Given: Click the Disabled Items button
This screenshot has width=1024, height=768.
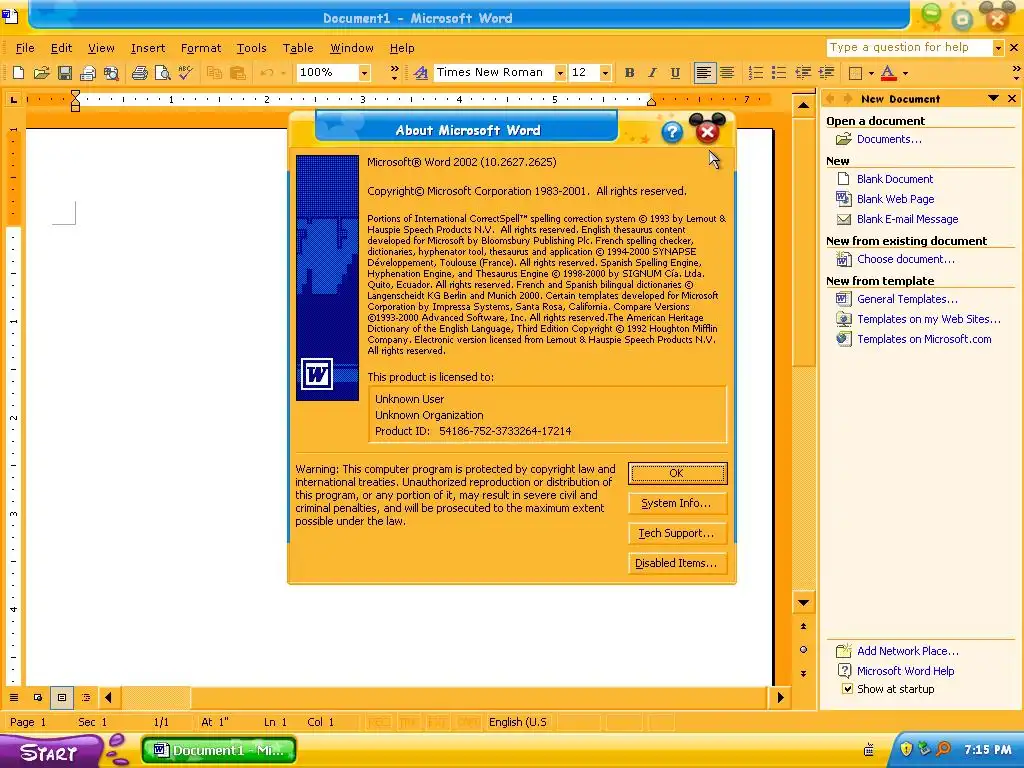Looking at the screenshot, I should coord(677,563).
